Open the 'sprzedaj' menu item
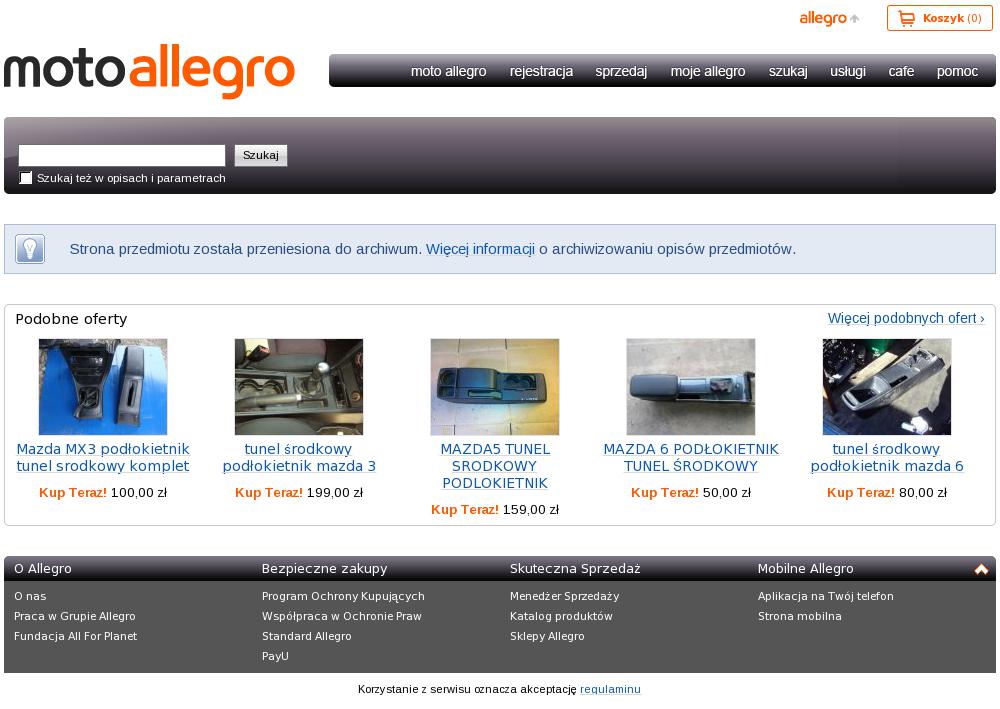The image size is (1000, 709). click(621, 71)
